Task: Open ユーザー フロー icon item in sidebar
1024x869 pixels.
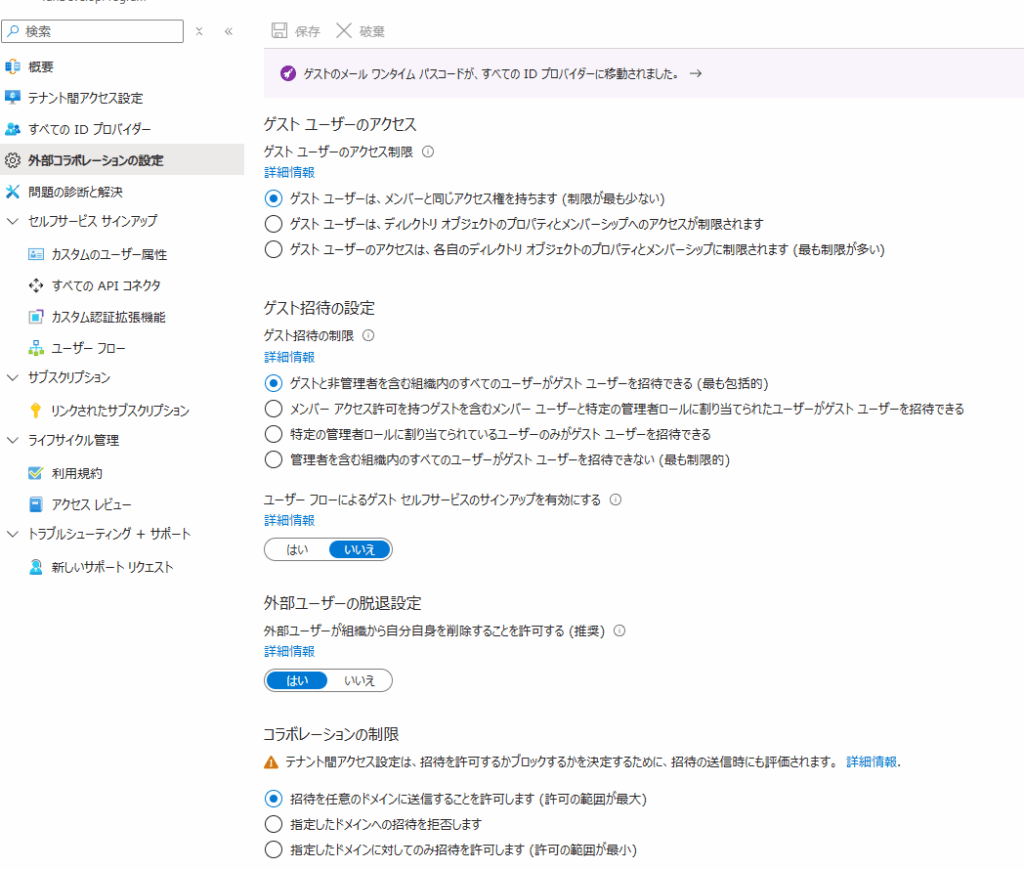Action: point(36,348)
